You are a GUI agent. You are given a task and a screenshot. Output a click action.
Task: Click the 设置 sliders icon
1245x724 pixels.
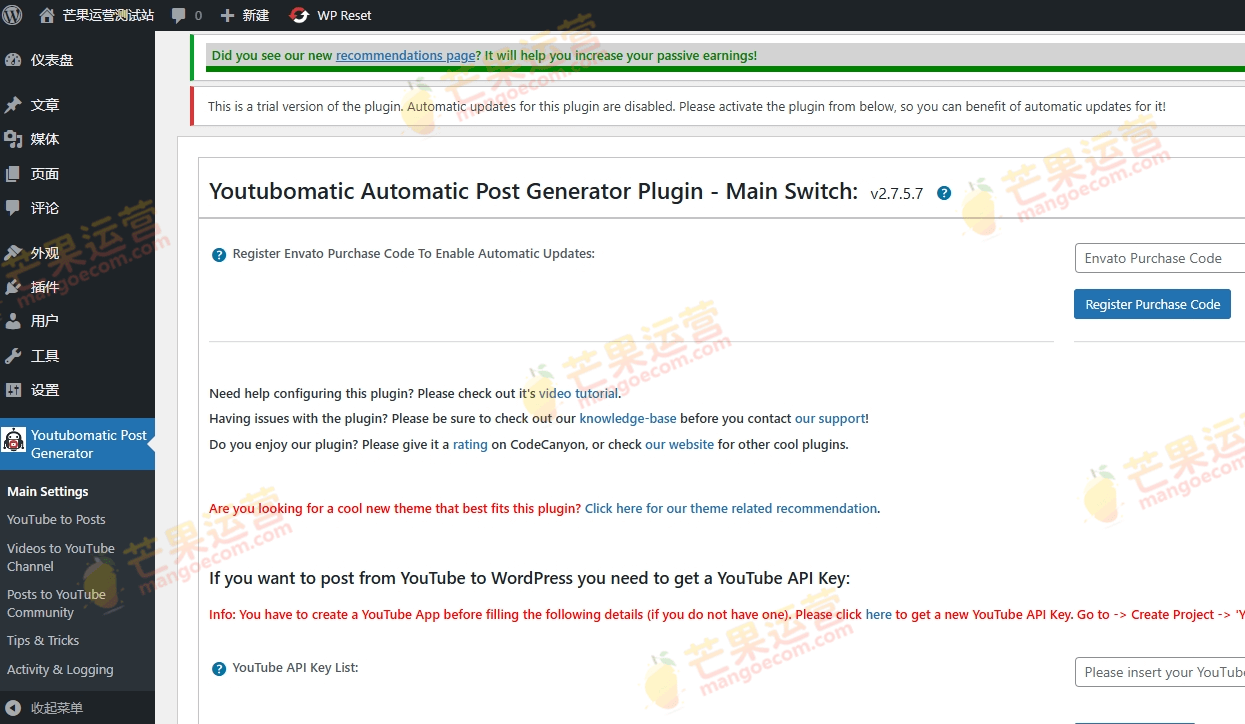[13, 390]
